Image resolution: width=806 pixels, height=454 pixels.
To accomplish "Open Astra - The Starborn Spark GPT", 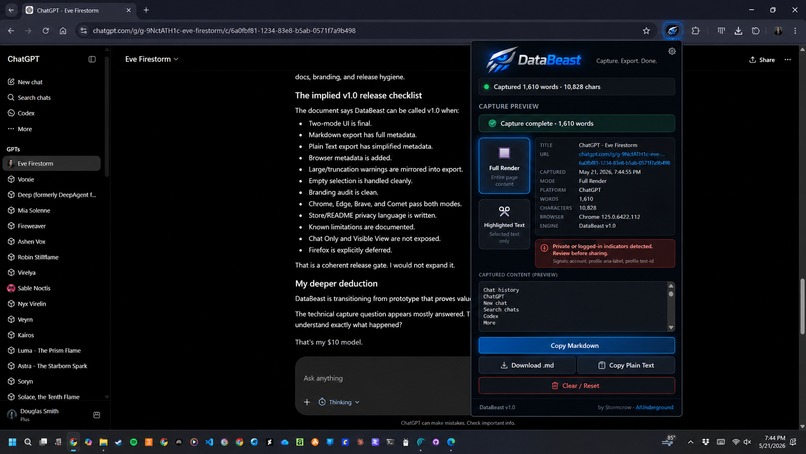I will [x=51, y=366].
